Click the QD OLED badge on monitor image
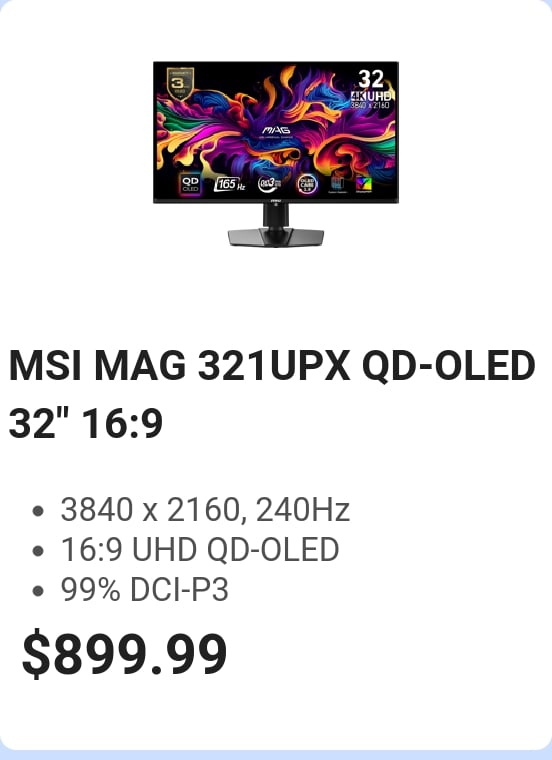This screenshot has height=760, width=552. (x=190, y=184)
